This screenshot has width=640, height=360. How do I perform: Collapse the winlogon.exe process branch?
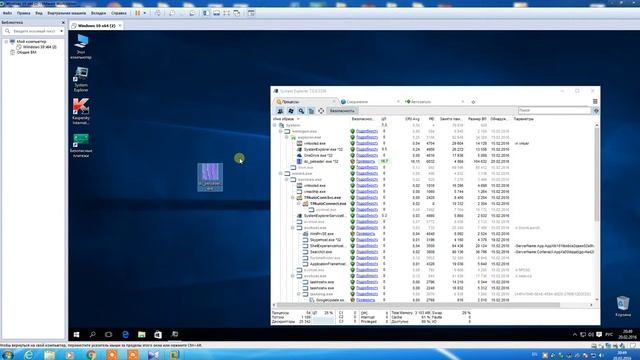coord(281,131)
